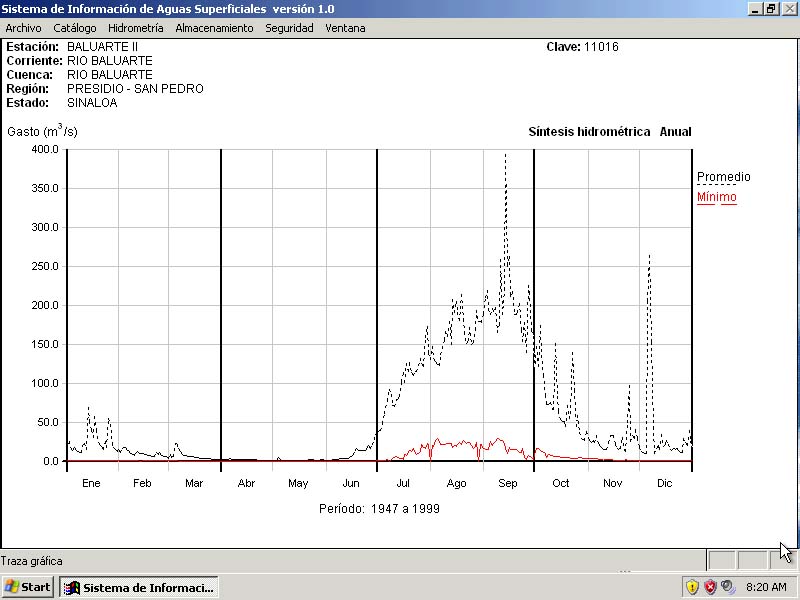Viewport: 800px width, 600px height.
Task: Click the system clock showing 8:20 AM
Action: [766, 587]
